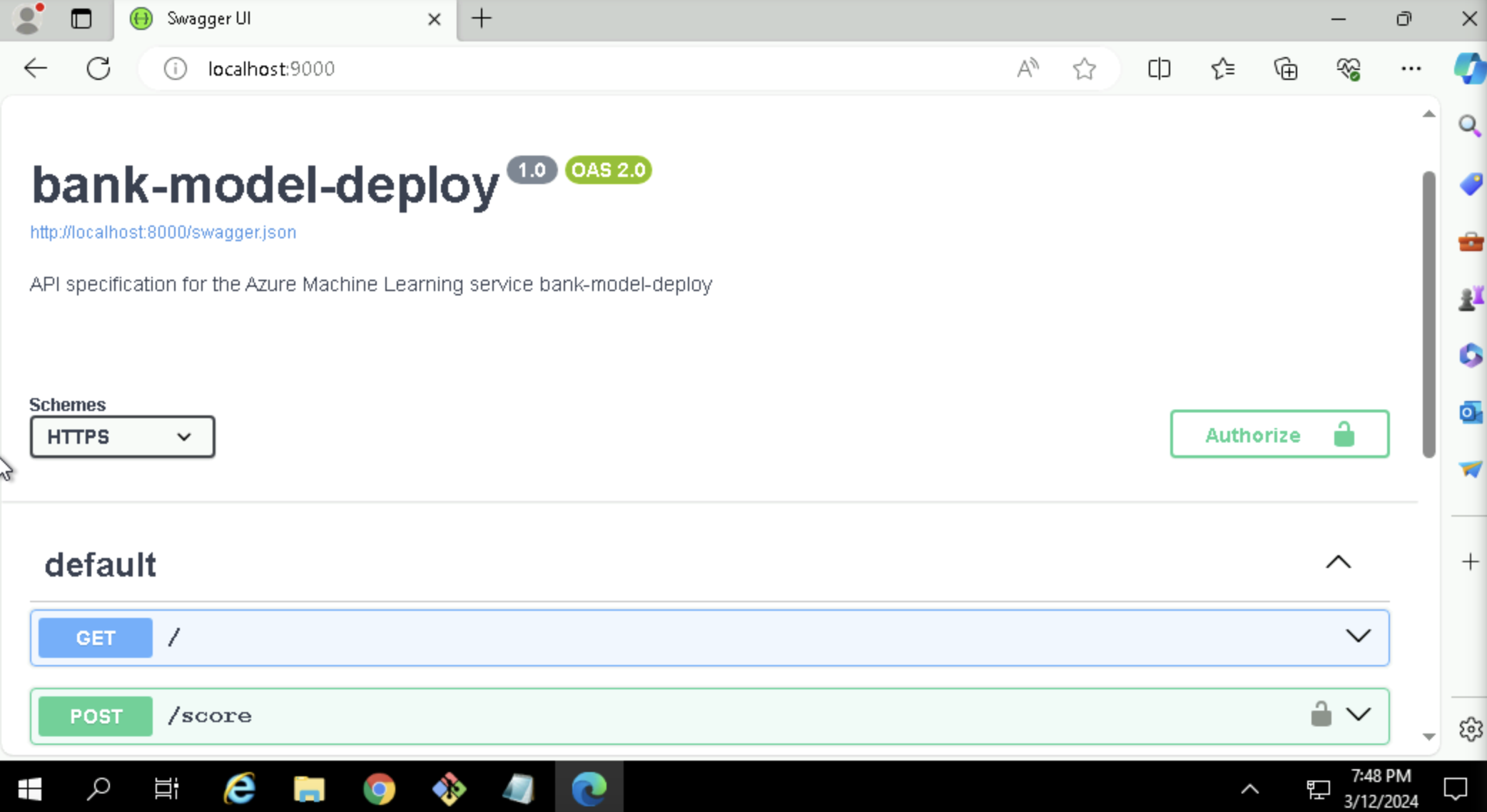
Task: Open the Favorites list icon
Action: tap(1222, 68)
